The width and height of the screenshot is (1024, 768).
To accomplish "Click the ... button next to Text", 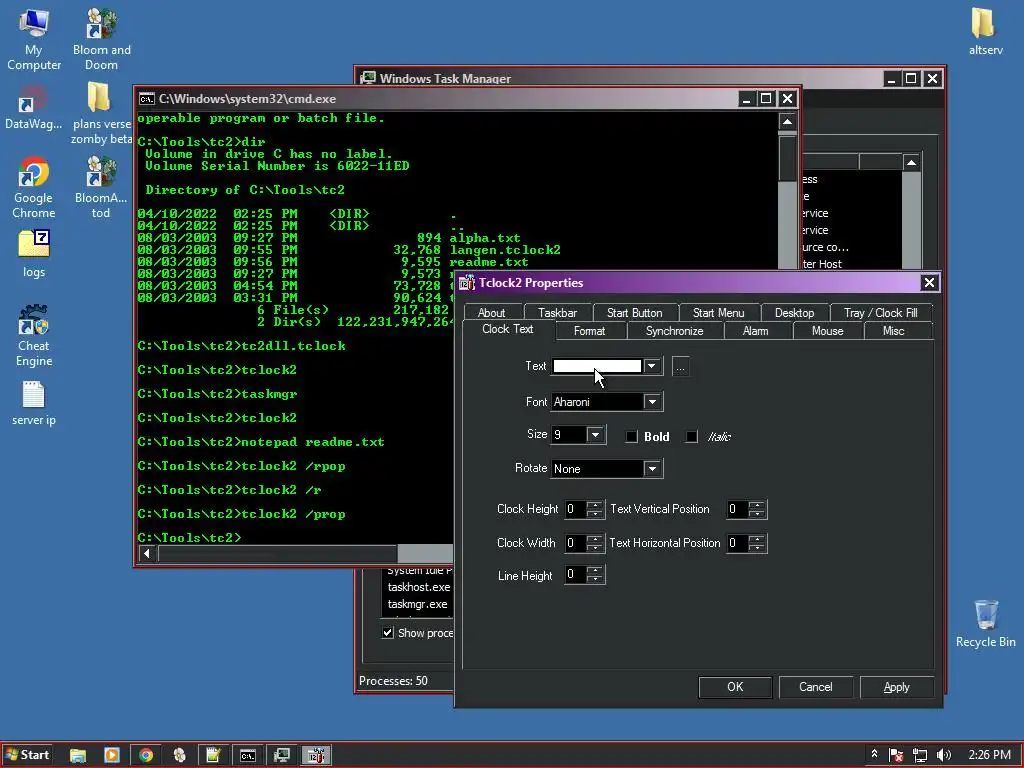I will click(680, 367).
